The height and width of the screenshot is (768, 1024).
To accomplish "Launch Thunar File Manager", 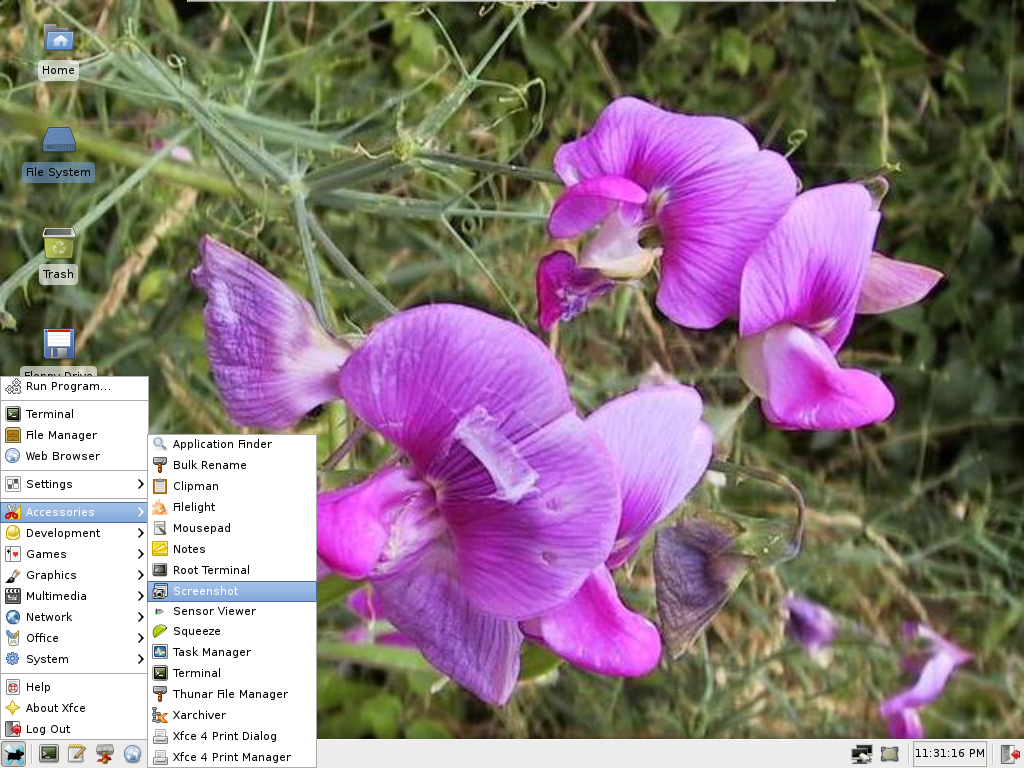I will tap(232, 694).
